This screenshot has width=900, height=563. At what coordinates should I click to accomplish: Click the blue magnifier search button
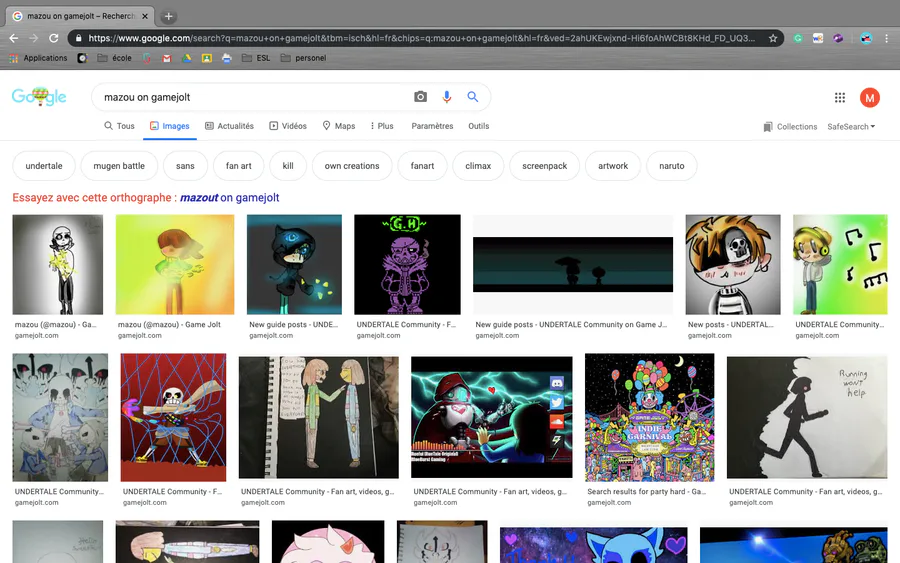tap(472, 97)
